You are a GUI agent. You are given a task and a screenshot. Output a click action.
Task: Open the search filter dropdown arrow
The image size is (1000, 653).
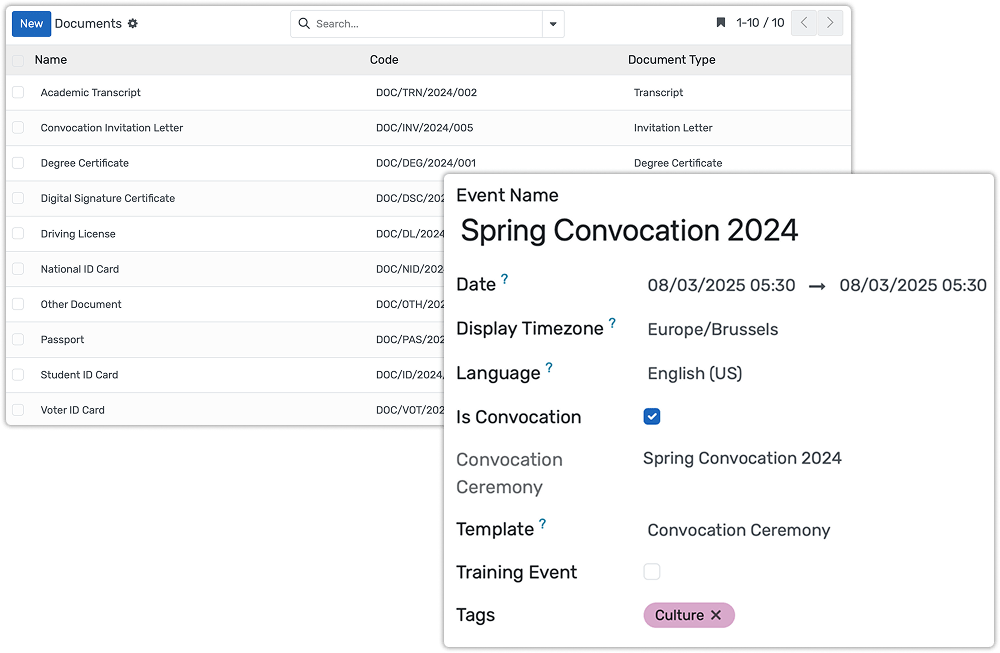553,23
